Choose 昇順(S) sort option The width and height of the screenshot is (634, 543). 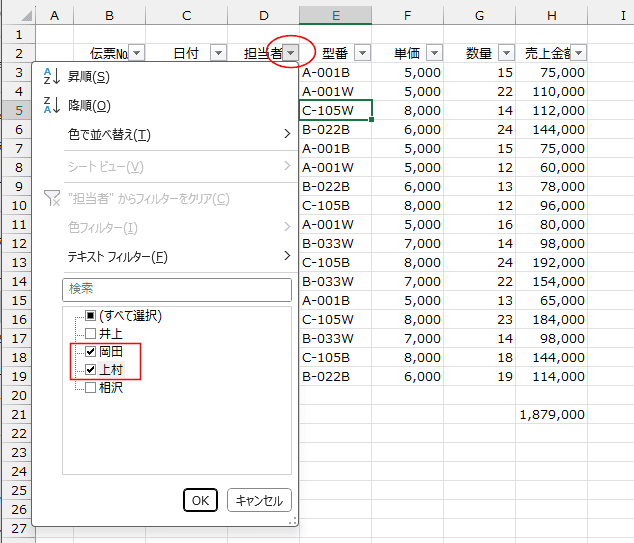165,76
